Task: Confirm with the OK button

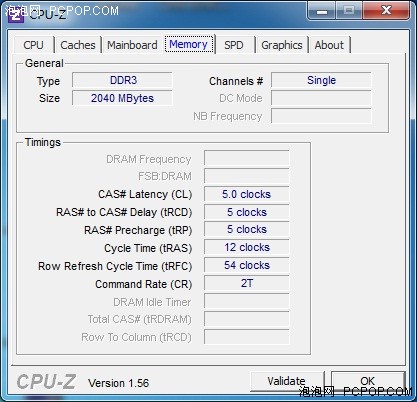Action: (368, 381)
